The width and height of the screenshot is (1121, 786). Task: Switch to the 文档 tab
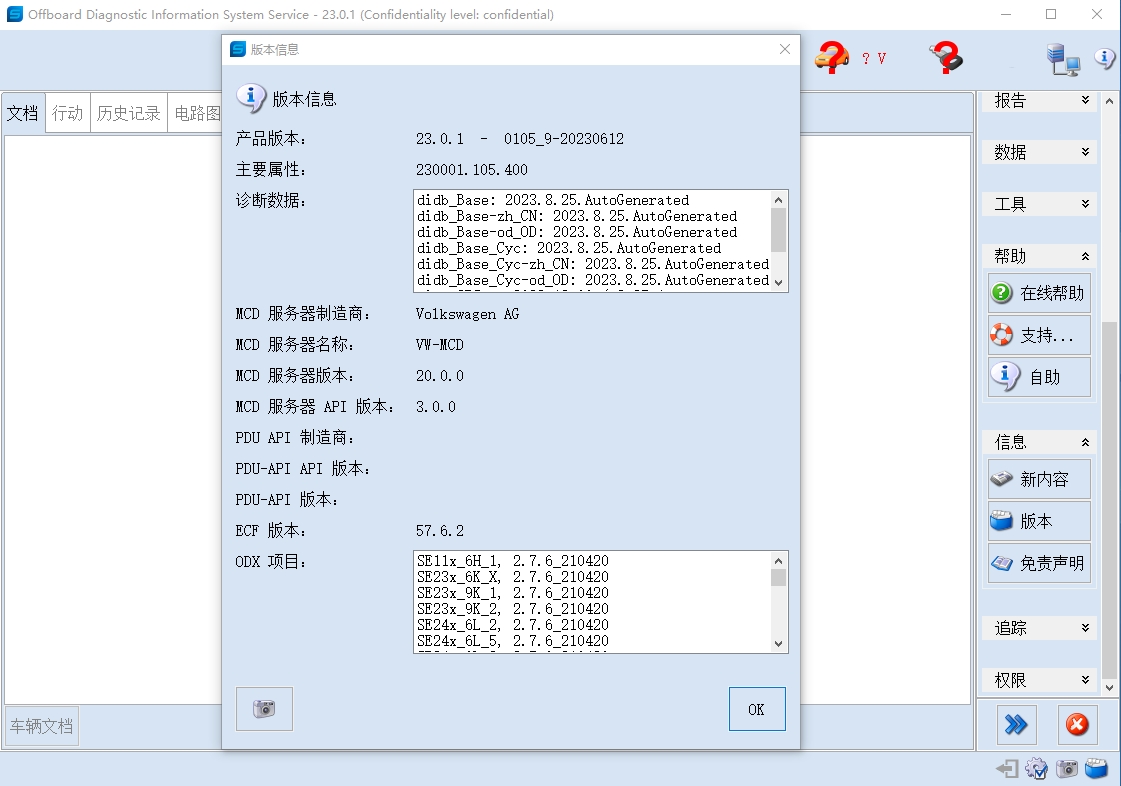click(24, 113)
